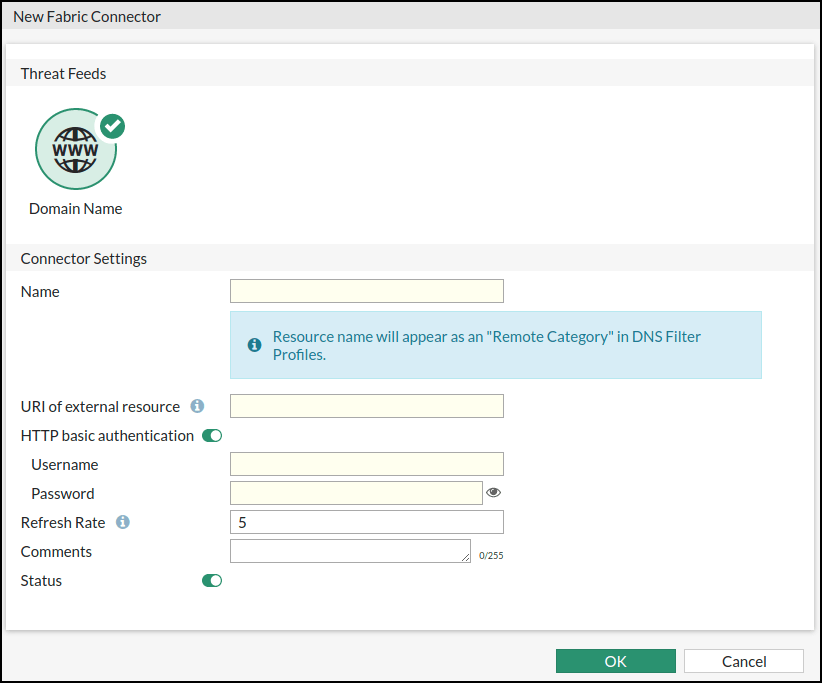
Task: Click the Refresh Rate field showing 5
Action: point(366,522)
